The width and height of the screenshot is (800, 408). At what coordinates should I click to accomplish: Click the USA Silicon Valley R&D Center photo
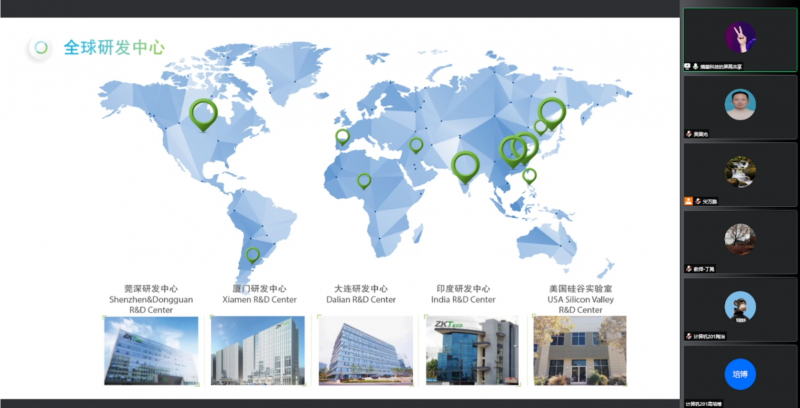pos(579,350)
